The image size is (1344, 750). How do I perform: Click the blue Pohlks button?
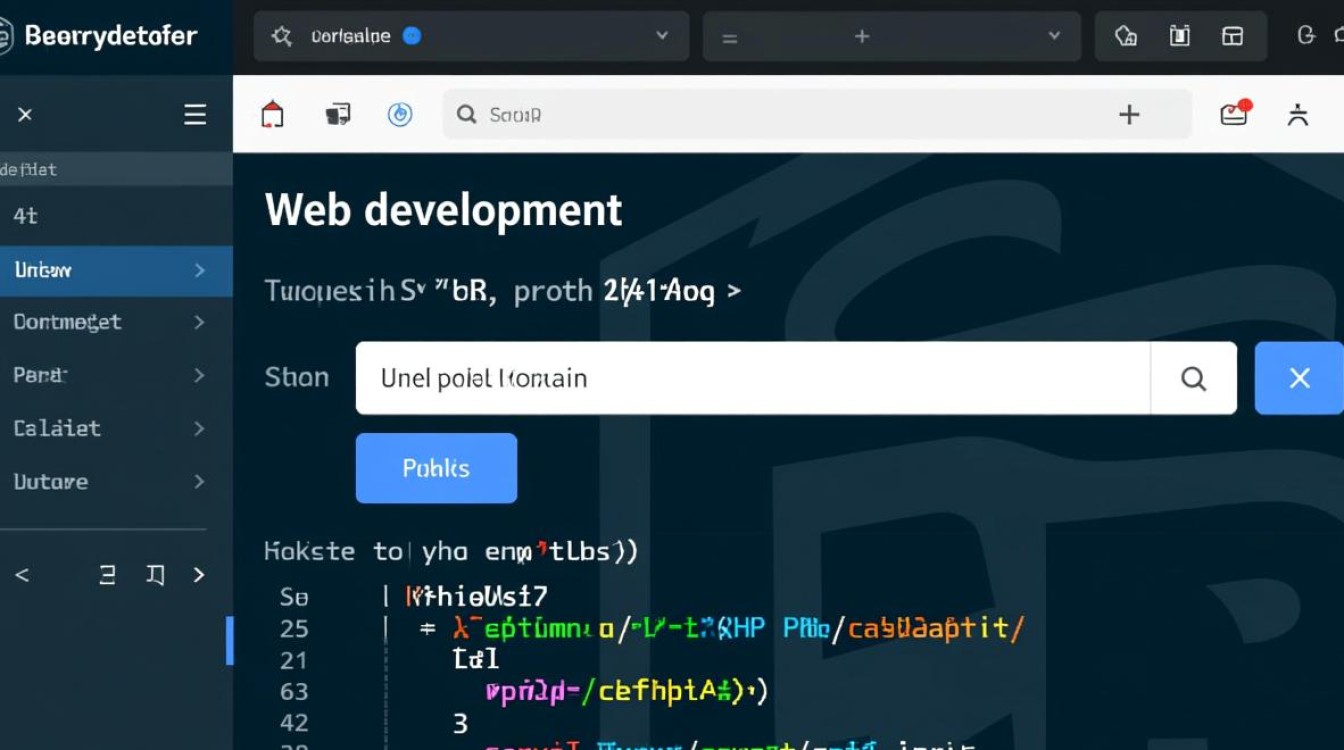(436, 468)
